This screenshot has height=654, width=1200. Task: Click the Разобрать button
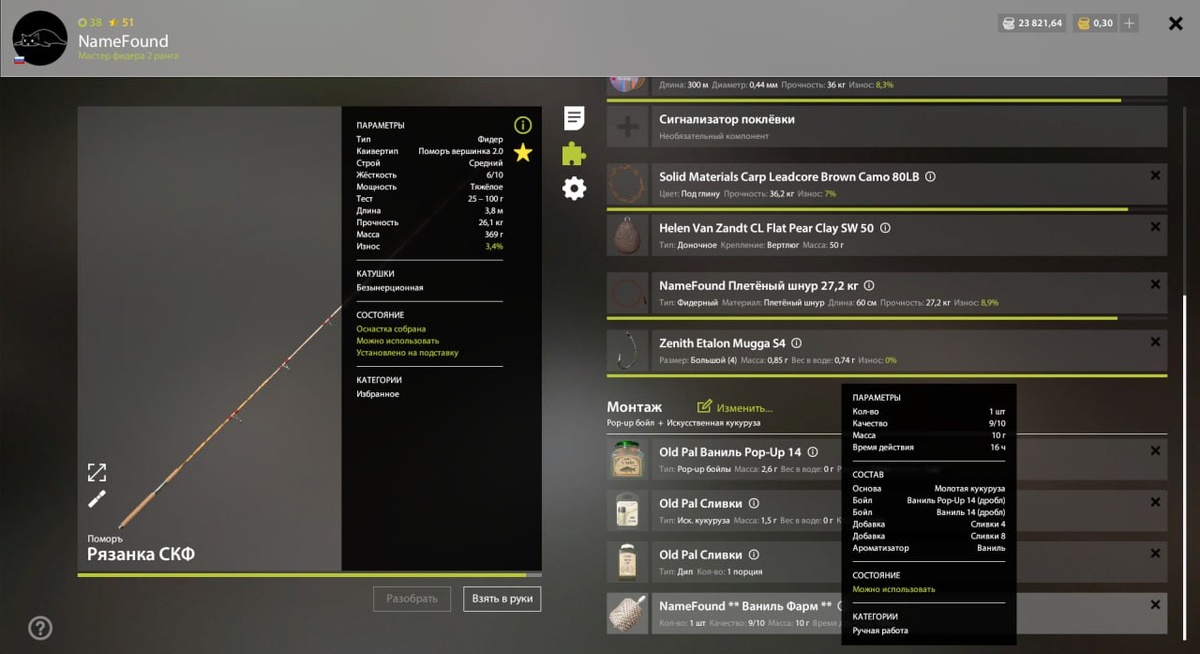[412, 599]
